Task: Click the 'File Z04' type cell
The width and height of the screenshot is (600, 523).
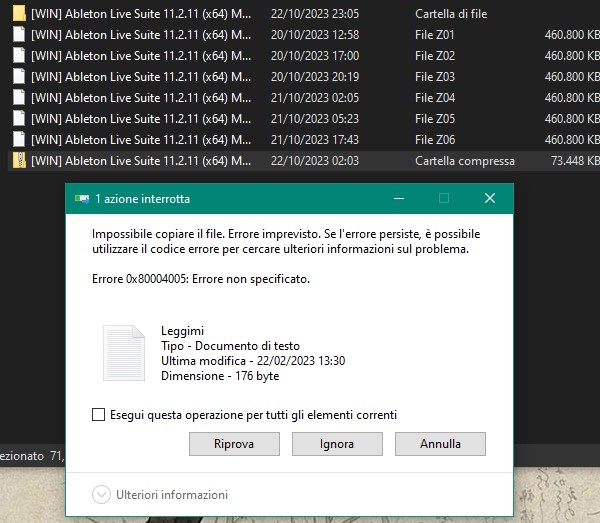Action: point(435,98)
